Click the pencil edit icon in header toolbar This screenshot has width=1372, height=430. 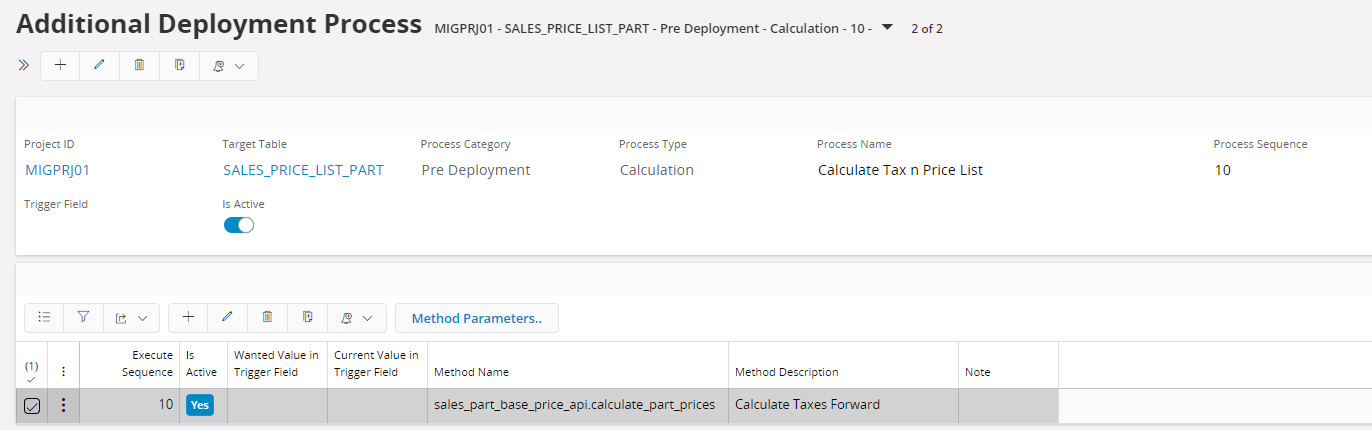point(99,65)
